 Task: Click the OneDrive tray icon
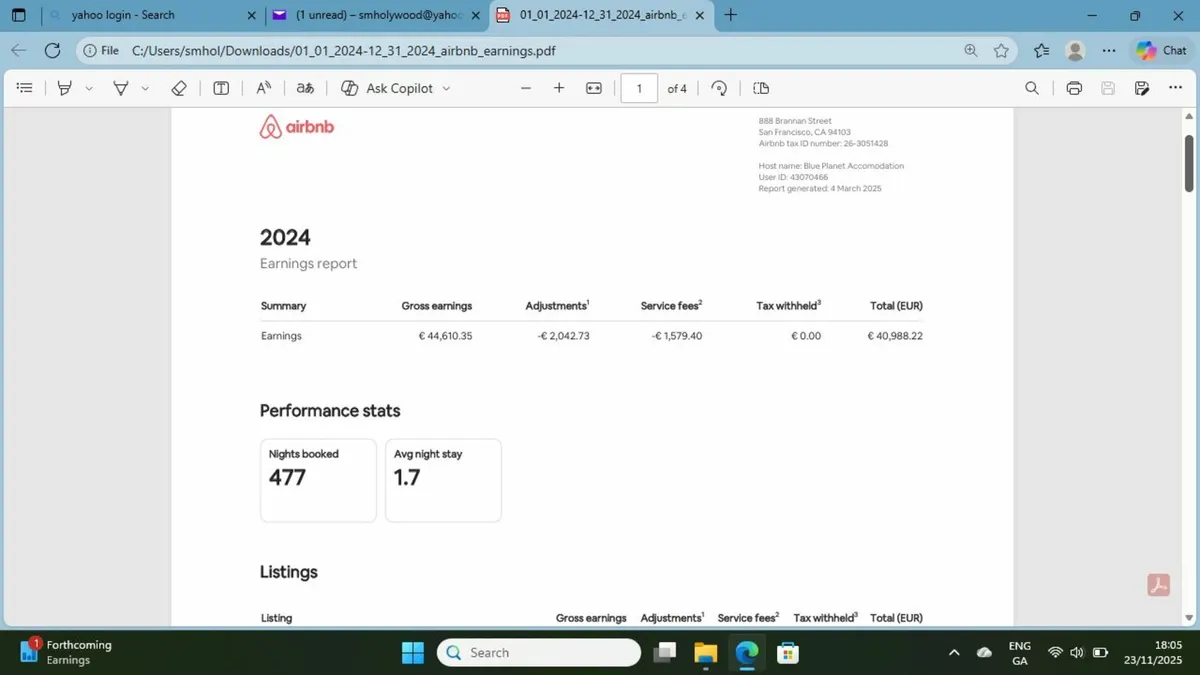(x=984, y=653)
